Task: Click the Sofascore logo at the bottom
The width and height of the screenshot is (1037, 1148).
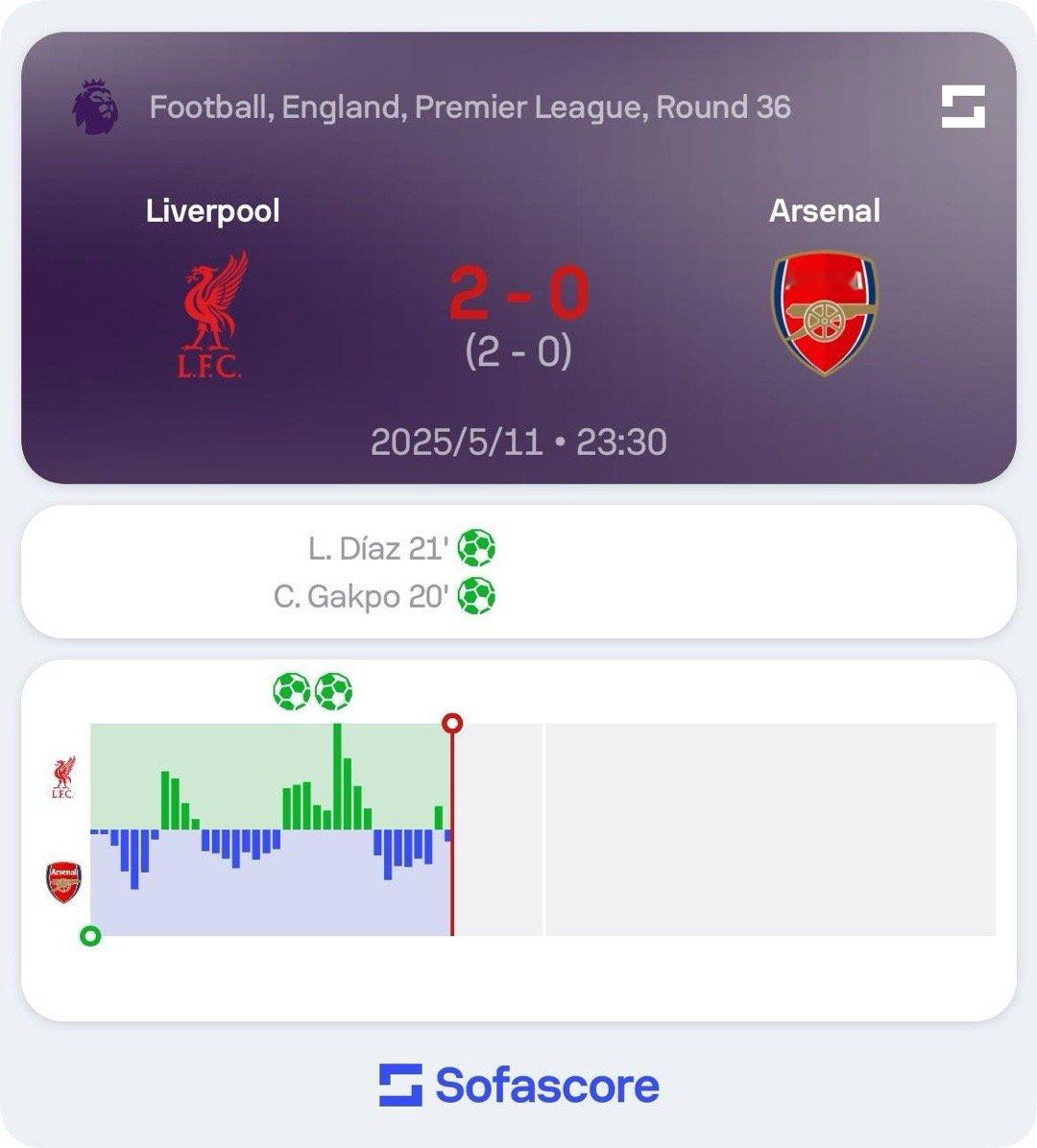Action: tap(519, 1085)
